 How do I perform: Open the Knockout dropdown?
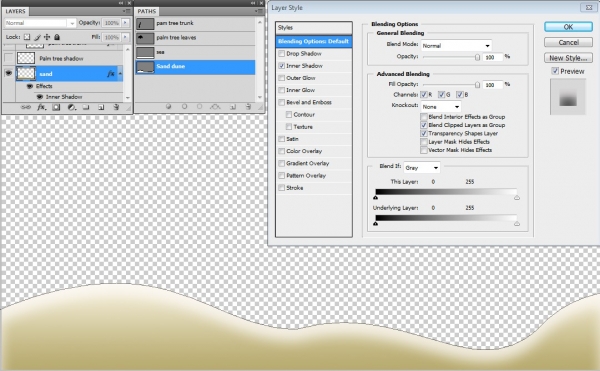pyautogui.click(x=441, y=107)
